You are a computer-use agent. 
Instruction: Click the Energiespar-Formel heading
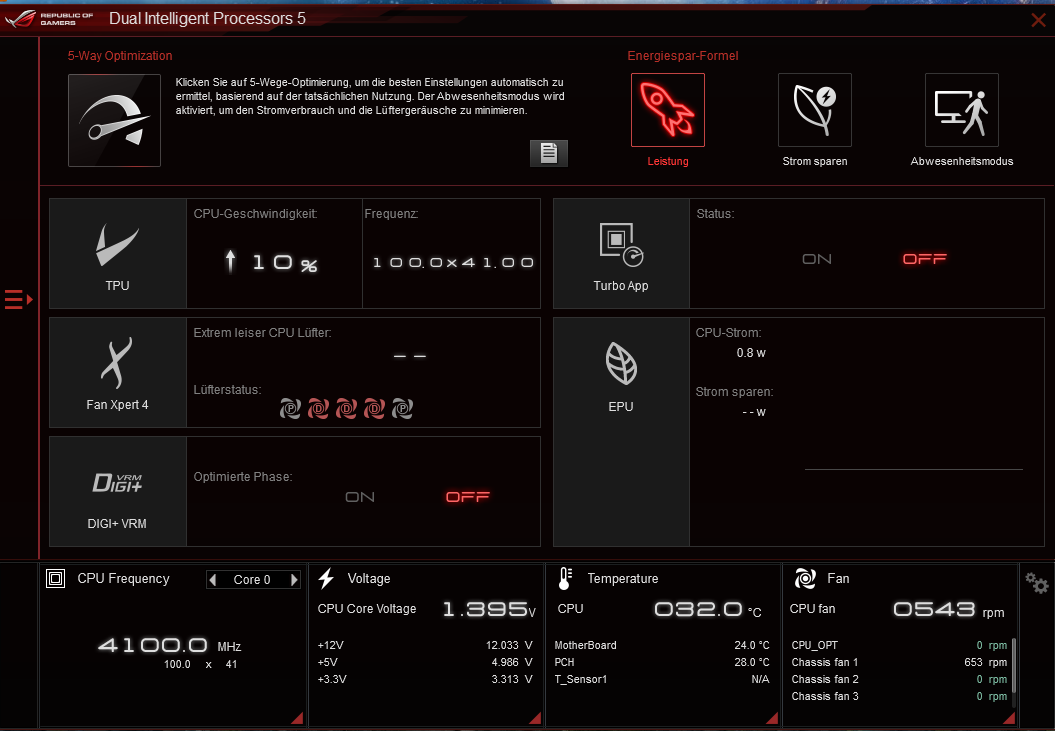coord(683,56)
